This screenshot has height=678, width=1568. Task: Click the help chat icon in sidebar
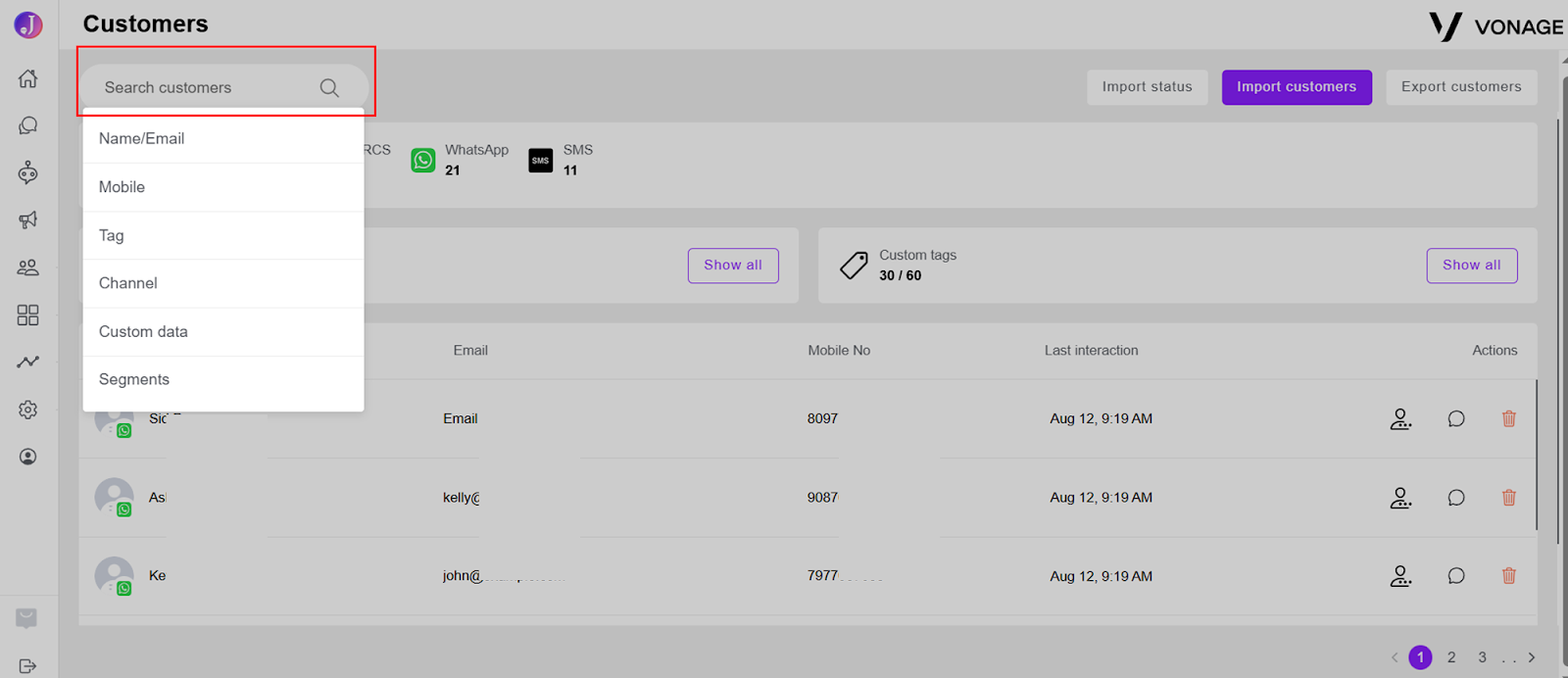[x=26, y=618]
